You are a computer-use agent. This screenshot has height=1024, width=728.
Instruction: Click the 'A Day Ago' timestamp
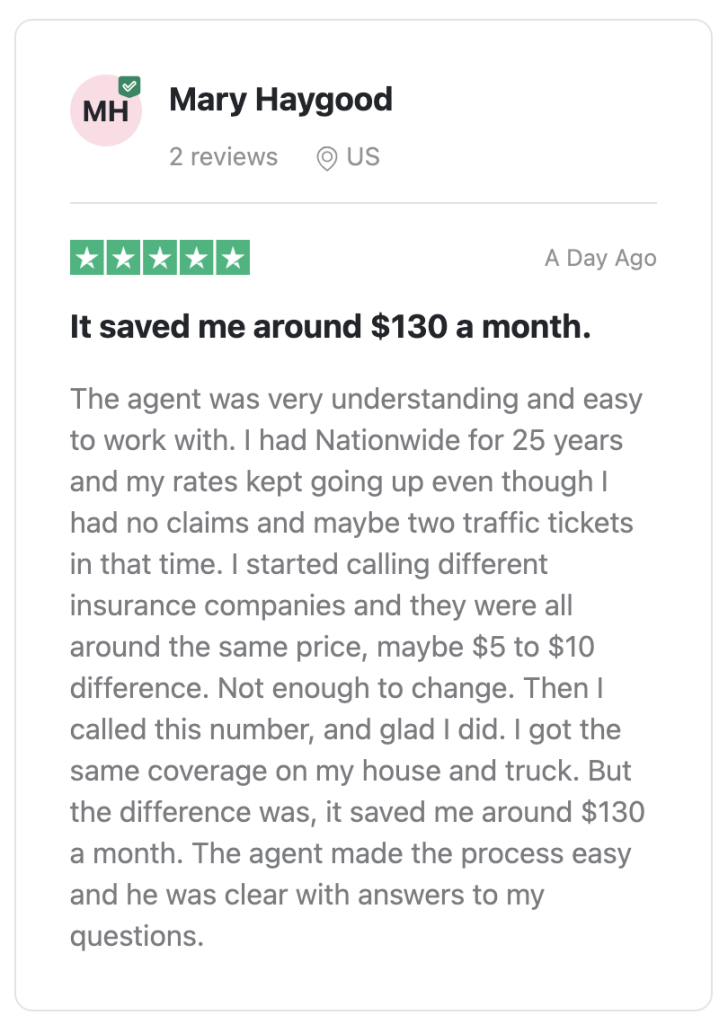[x=601, y=258]
